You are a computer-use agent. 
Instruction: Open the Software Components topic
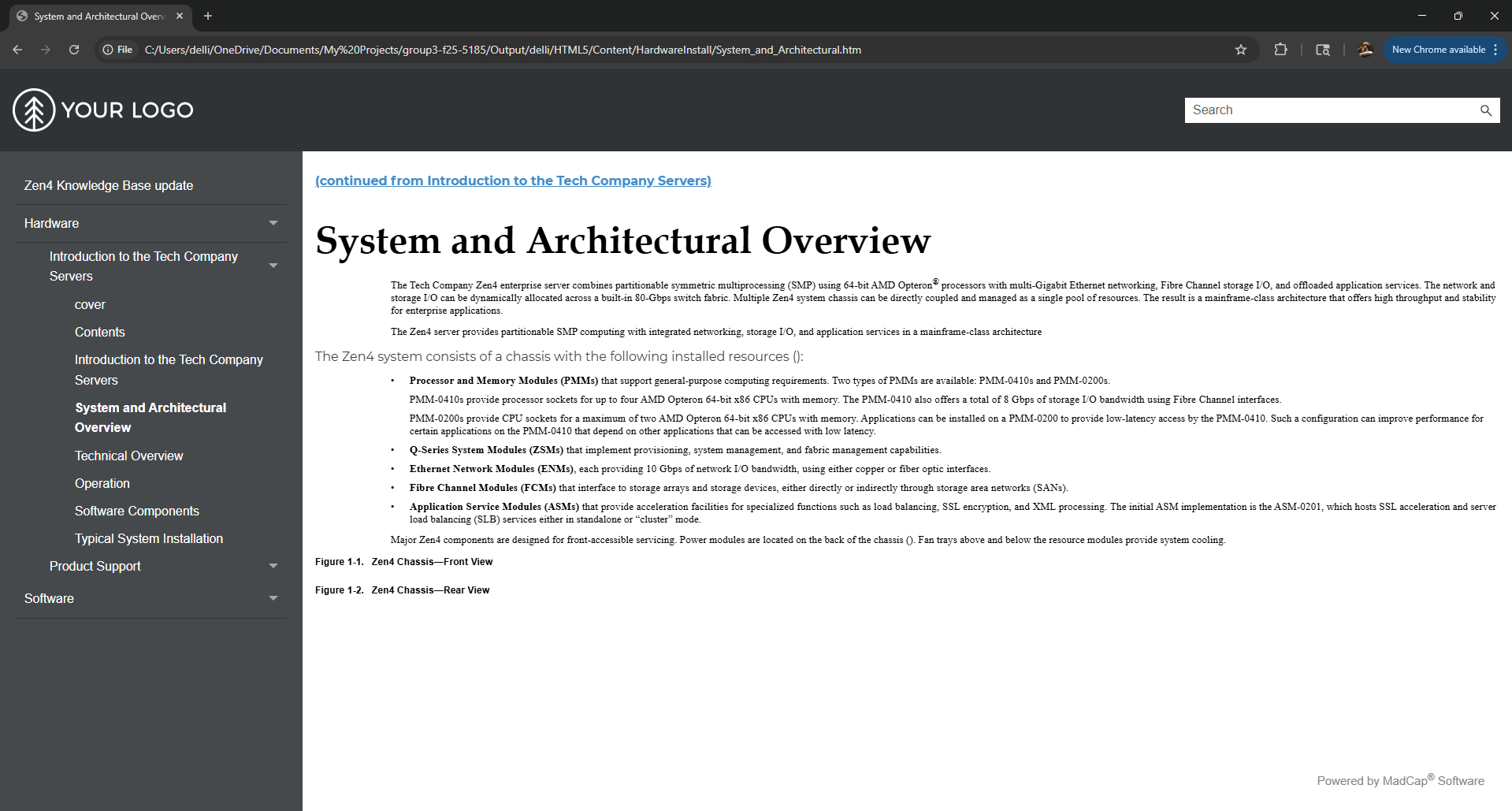(137, 511)
